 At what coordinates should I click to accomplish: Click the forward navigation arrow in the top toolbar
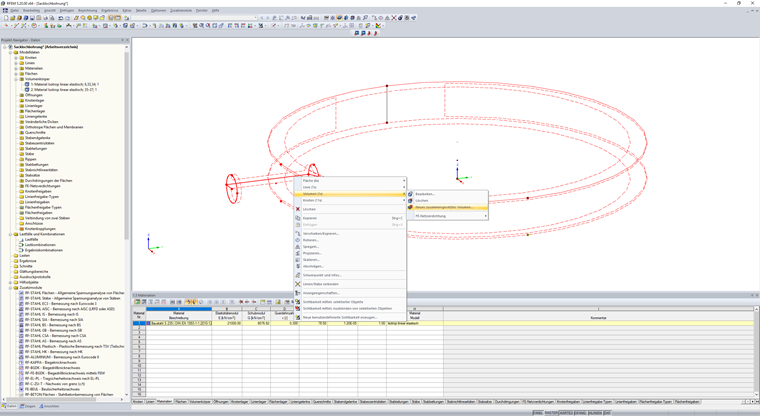268,18
